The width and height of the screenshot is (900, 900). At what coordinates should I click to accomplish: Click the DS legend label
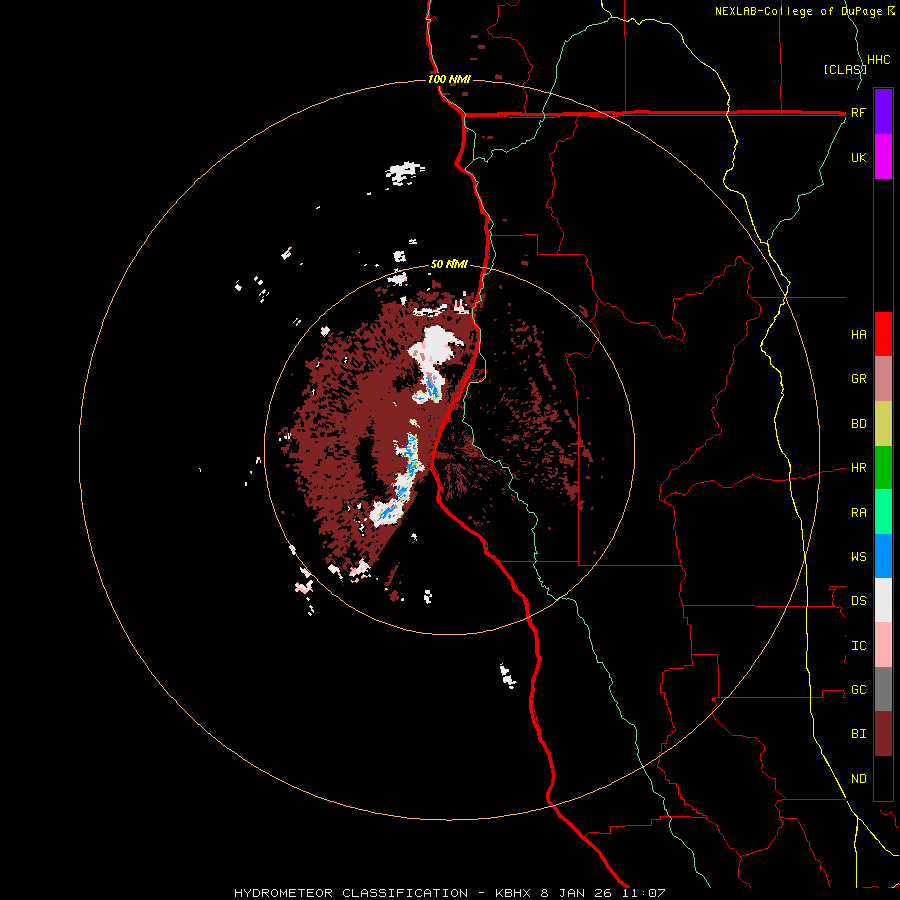[x=858, y=601]
